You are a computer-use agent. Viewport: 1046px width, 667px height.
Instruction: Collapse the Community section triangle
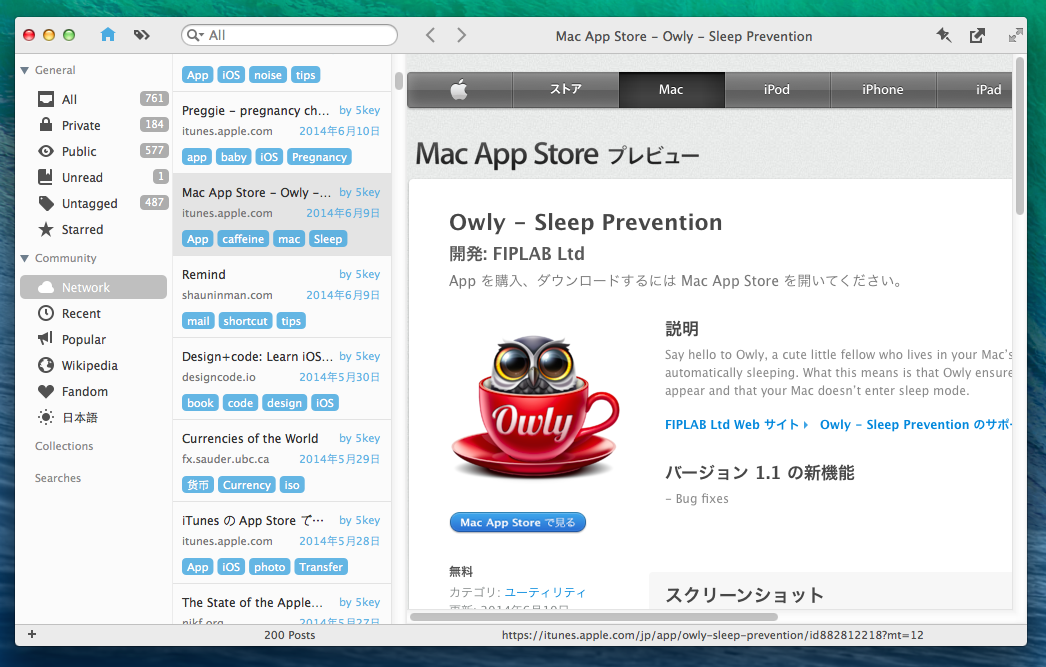25,258
